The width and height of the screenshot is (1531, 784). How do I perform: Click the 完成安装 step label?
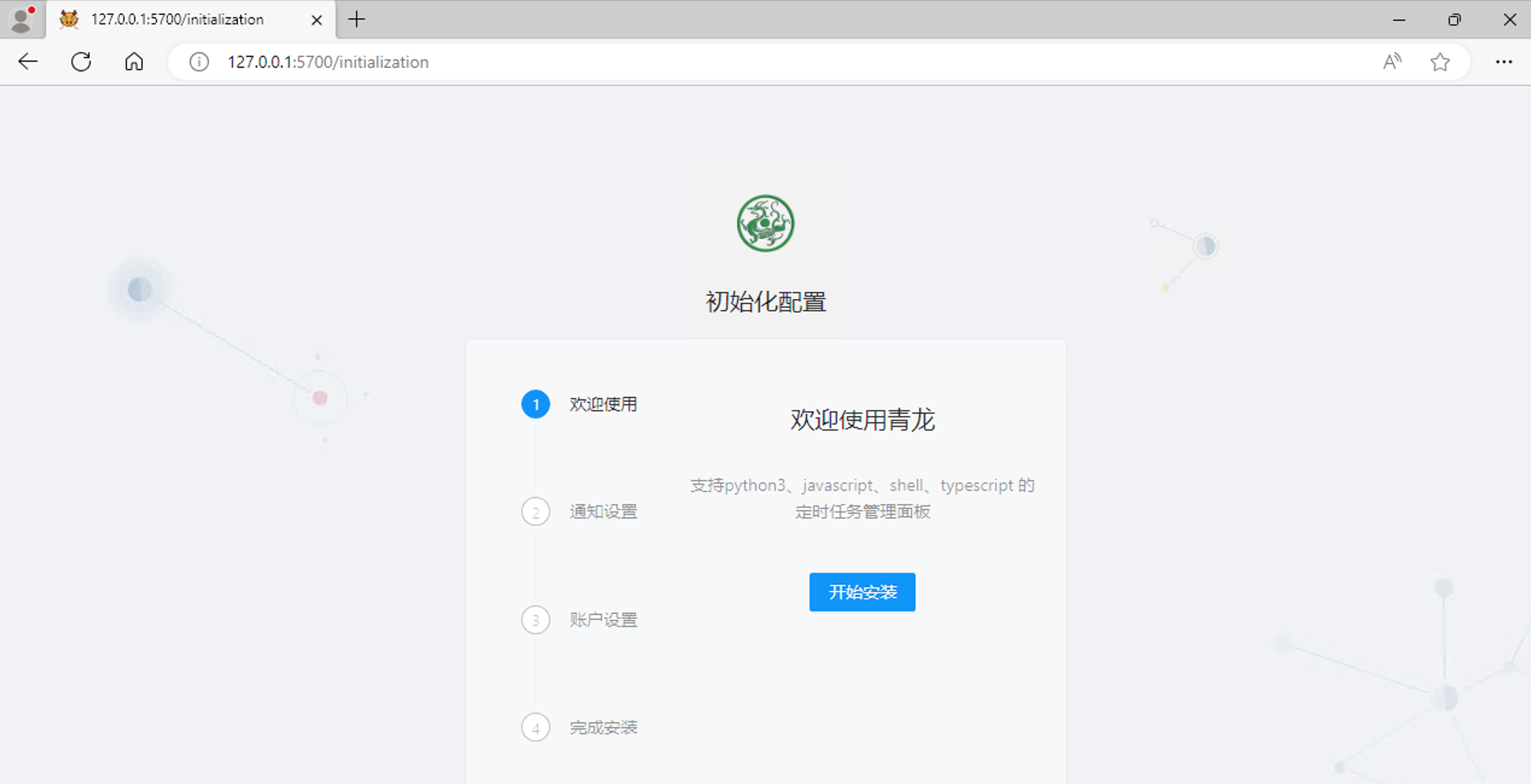pos(603,728)
